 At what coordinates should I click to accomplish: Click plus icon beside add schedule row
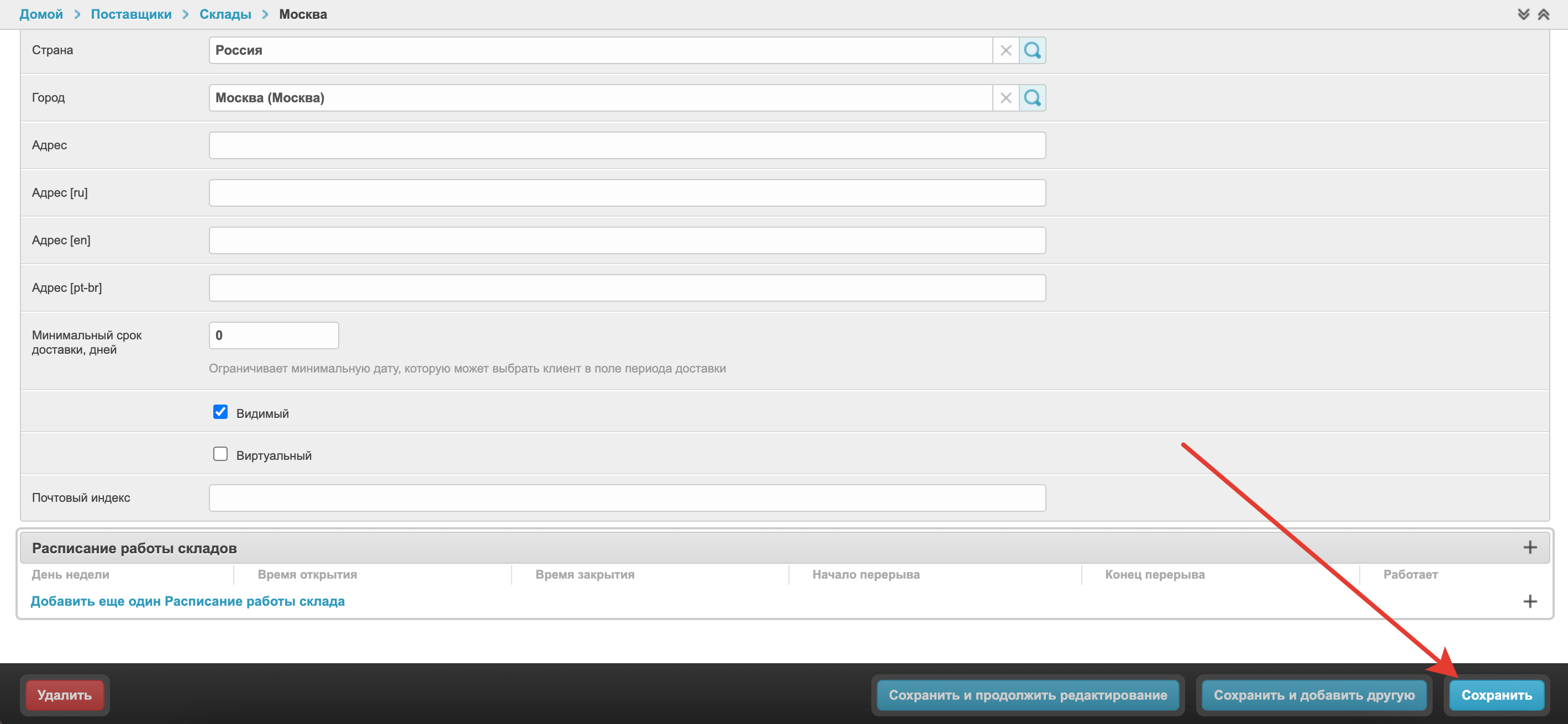pyautogui.click(x=1530, y=602)
